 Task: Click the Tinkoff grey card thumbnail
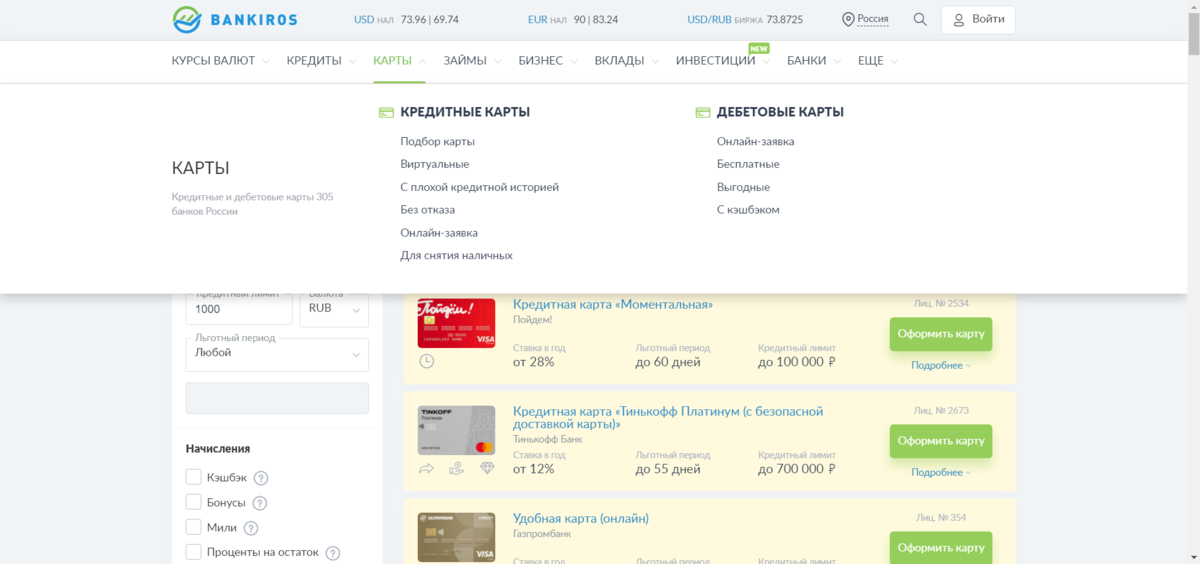456,430
